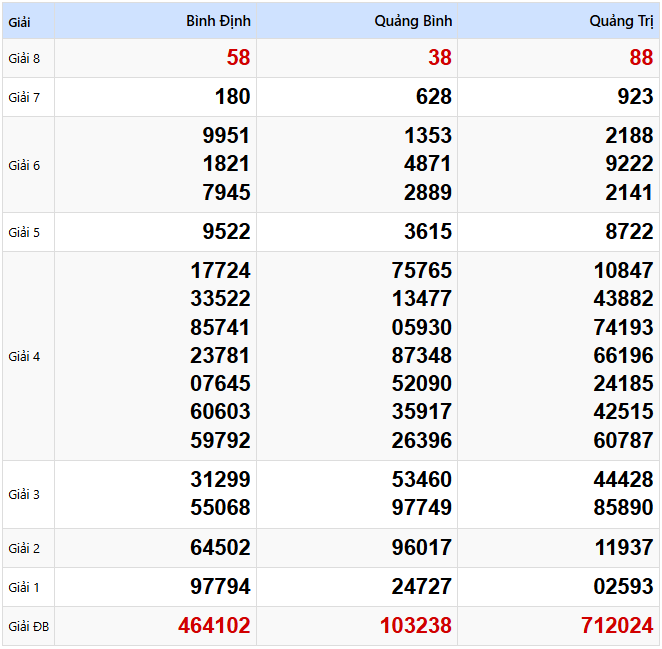Click special prize number 464102

tap(214, 626)
